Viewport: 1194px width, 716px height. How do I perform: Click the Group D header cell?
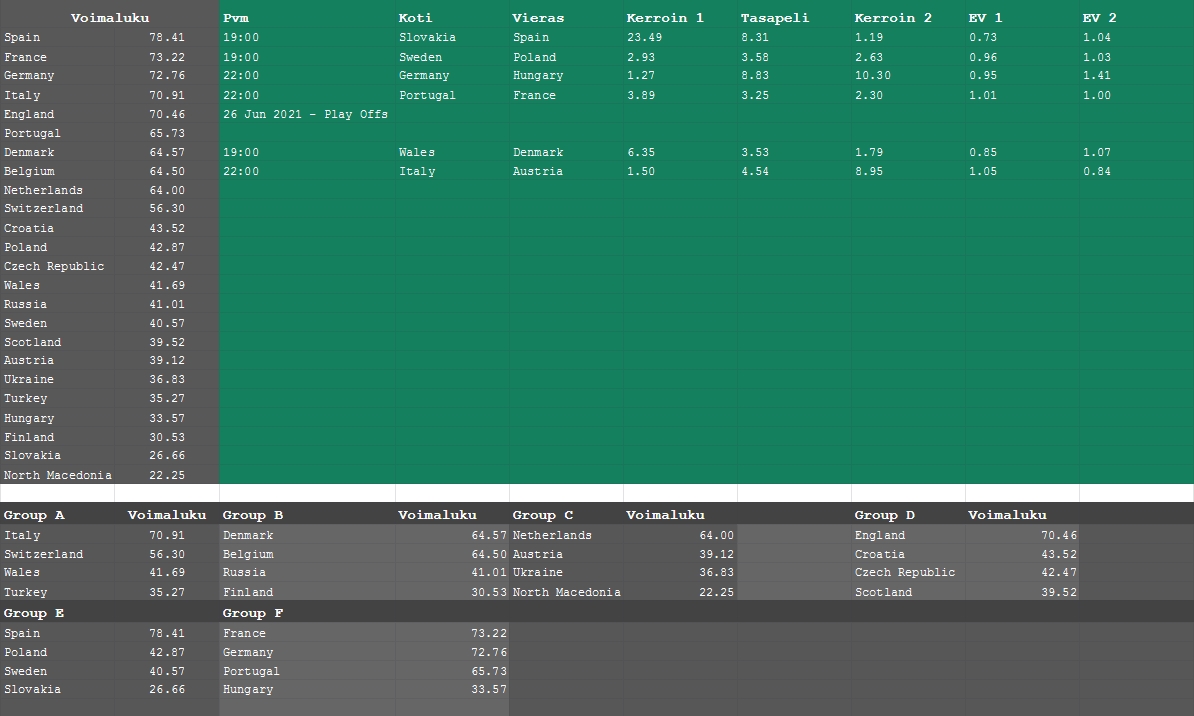pos(884,515)
